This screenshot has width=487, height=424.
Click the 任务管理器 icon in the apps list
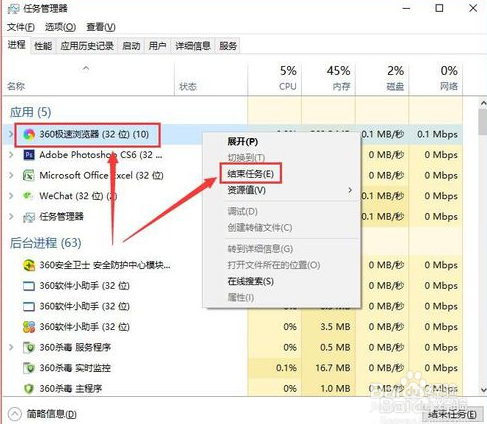(29, 217)
